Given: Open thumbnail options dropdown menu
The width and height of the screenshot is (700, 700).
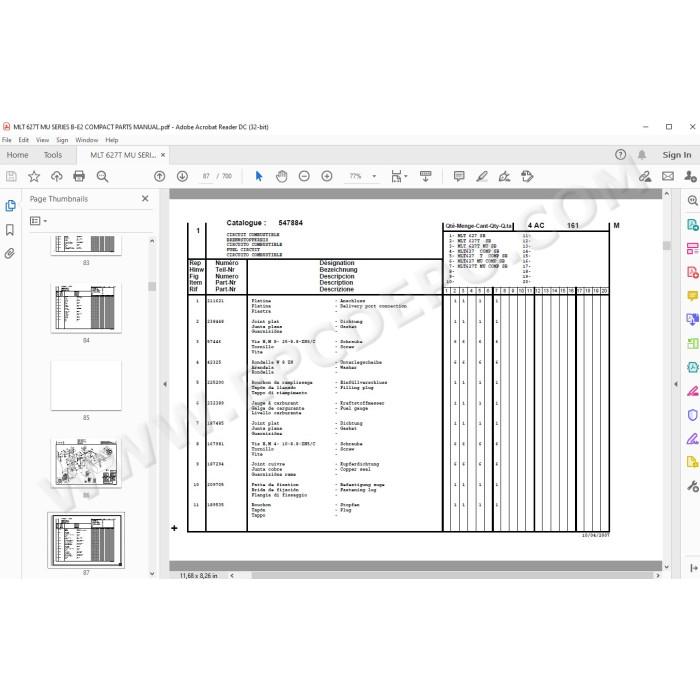Looking at the screenshot, I should tap(38, 221).
